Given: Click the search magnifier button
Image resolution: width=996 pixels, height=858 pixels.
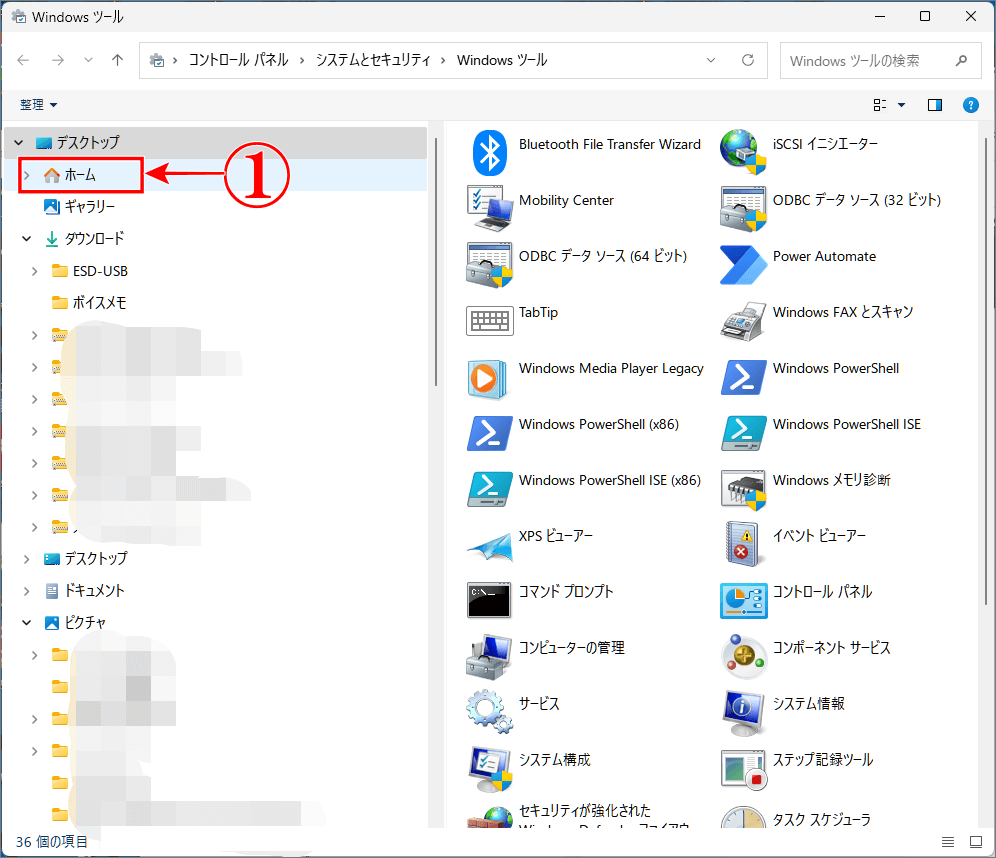Looking at the screenshot, I should tap(961, 61).
